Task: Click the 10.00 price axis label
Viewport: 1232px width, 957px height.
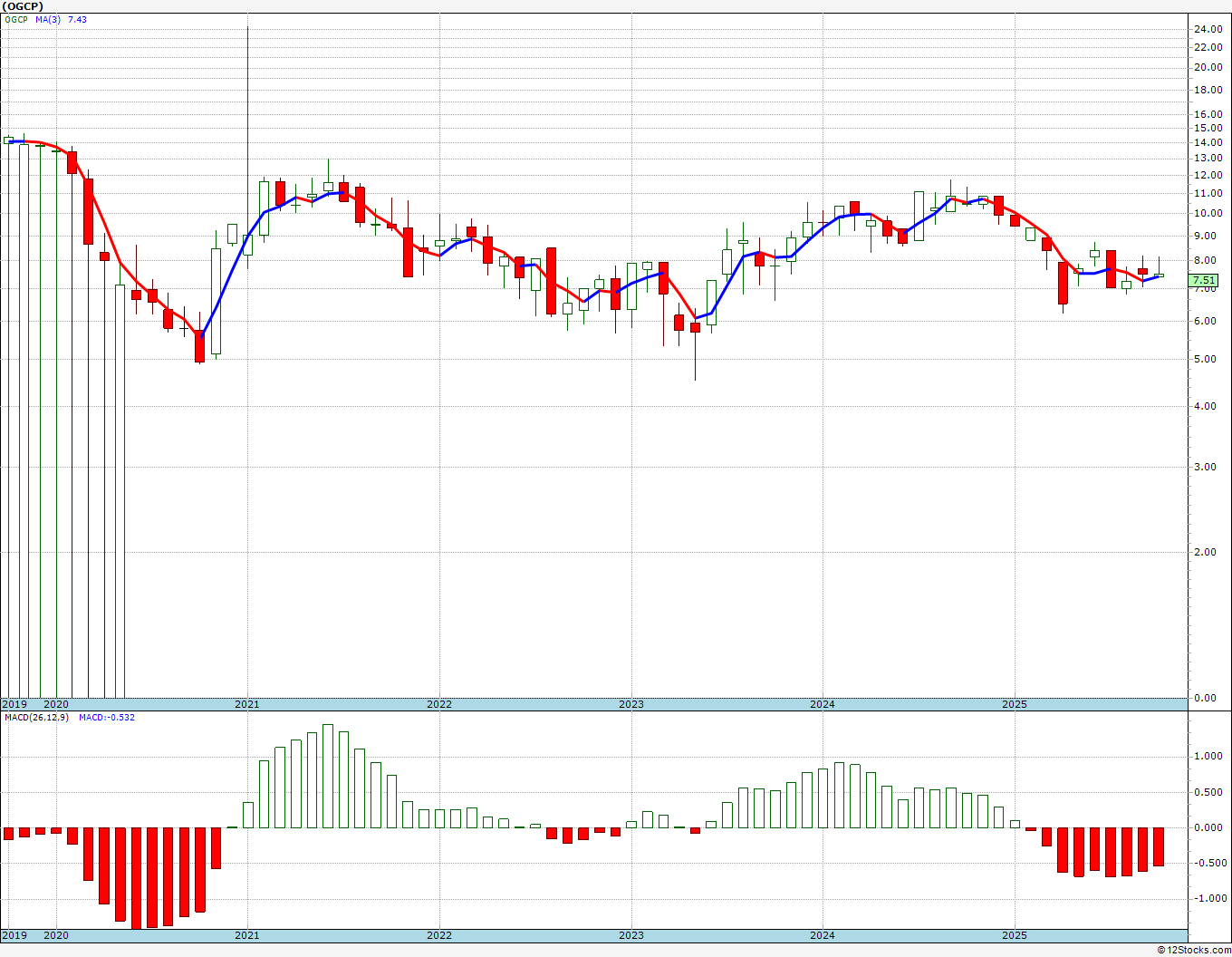Action: (1208, 213)
